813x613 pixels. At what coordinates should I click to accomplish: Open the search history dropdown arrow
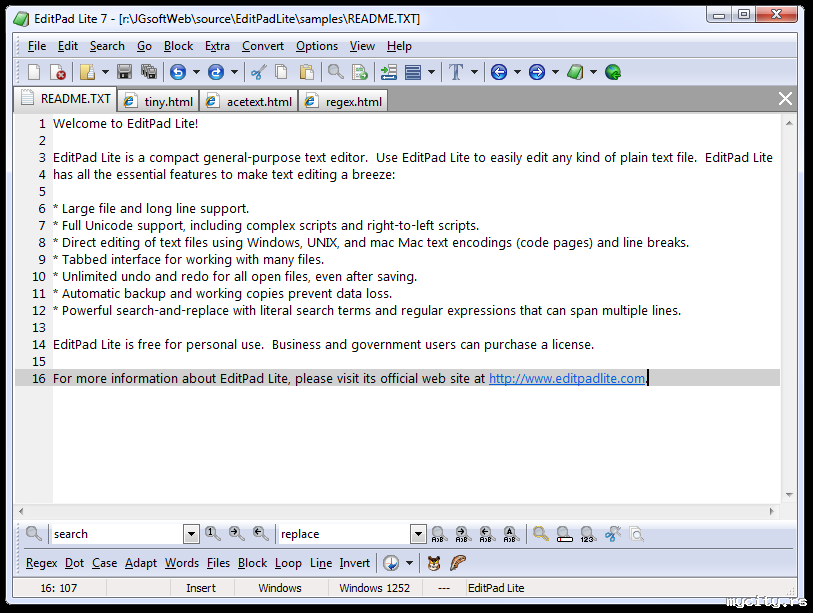point(191,534)
